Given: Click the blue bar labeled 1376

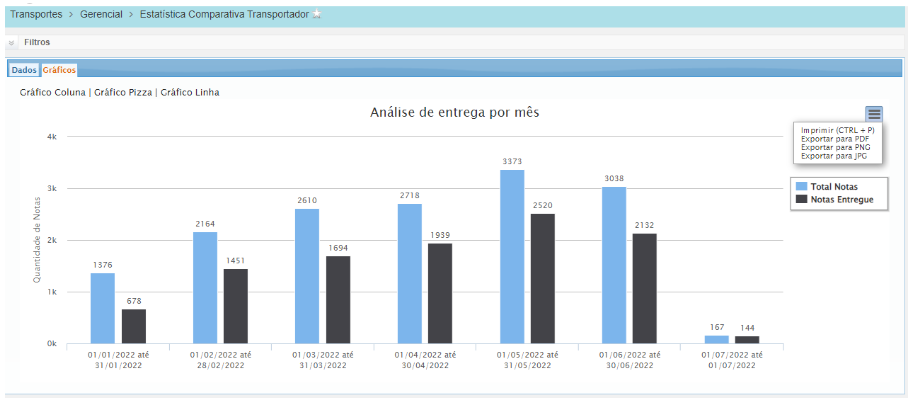Looking at the screenshot, I should [x=102, y=308].
